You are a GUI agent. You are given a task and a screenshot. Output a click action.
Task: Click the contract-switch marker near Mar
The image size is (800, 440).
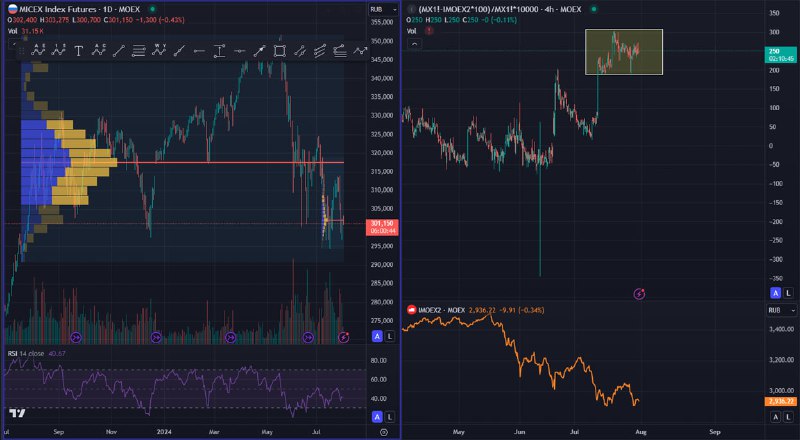coord(231,337)
